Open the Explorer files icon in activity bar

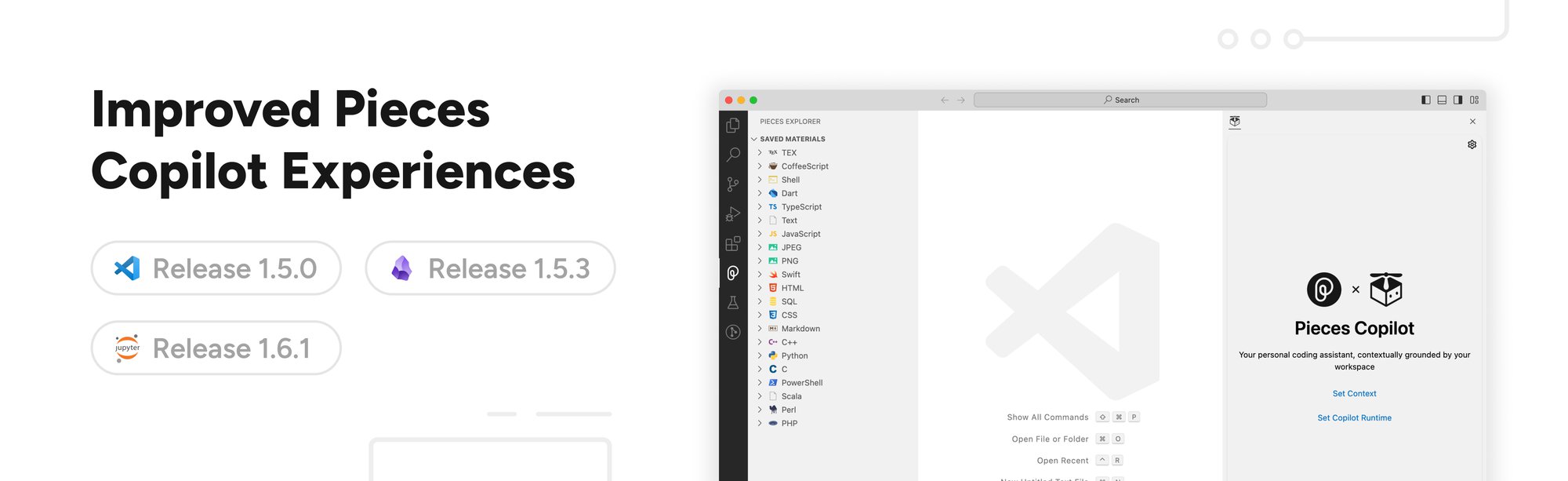(733, 126)
